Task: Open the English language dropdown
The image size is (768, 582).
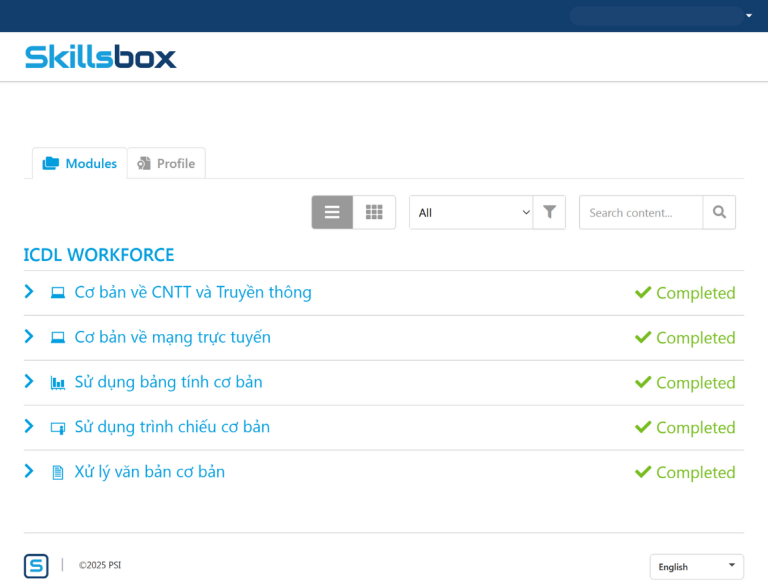Action: click(696, 566)
